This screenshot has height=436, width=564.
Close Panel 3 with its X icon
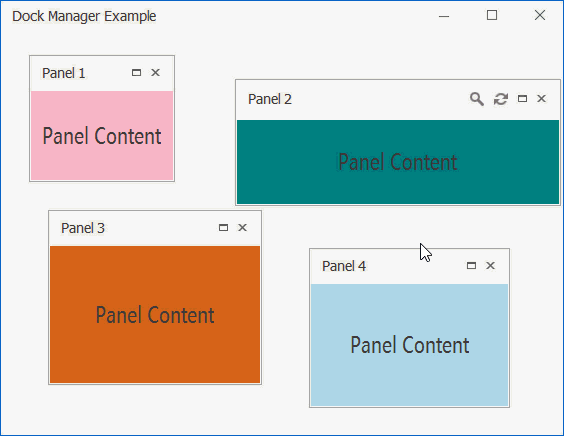point(242,228)
